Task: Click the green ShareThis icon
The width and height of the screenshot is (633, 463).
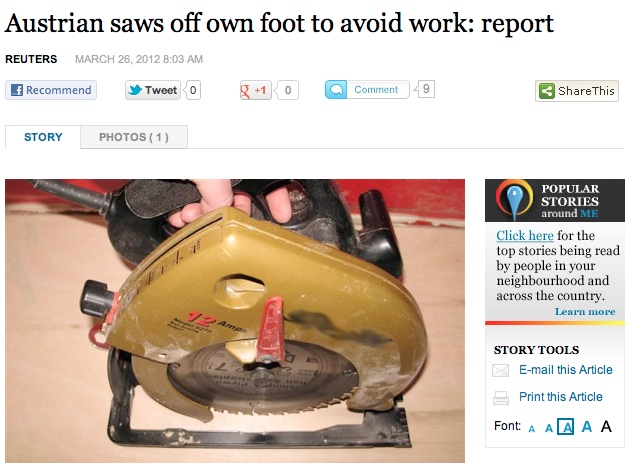Action: [547, 91]
